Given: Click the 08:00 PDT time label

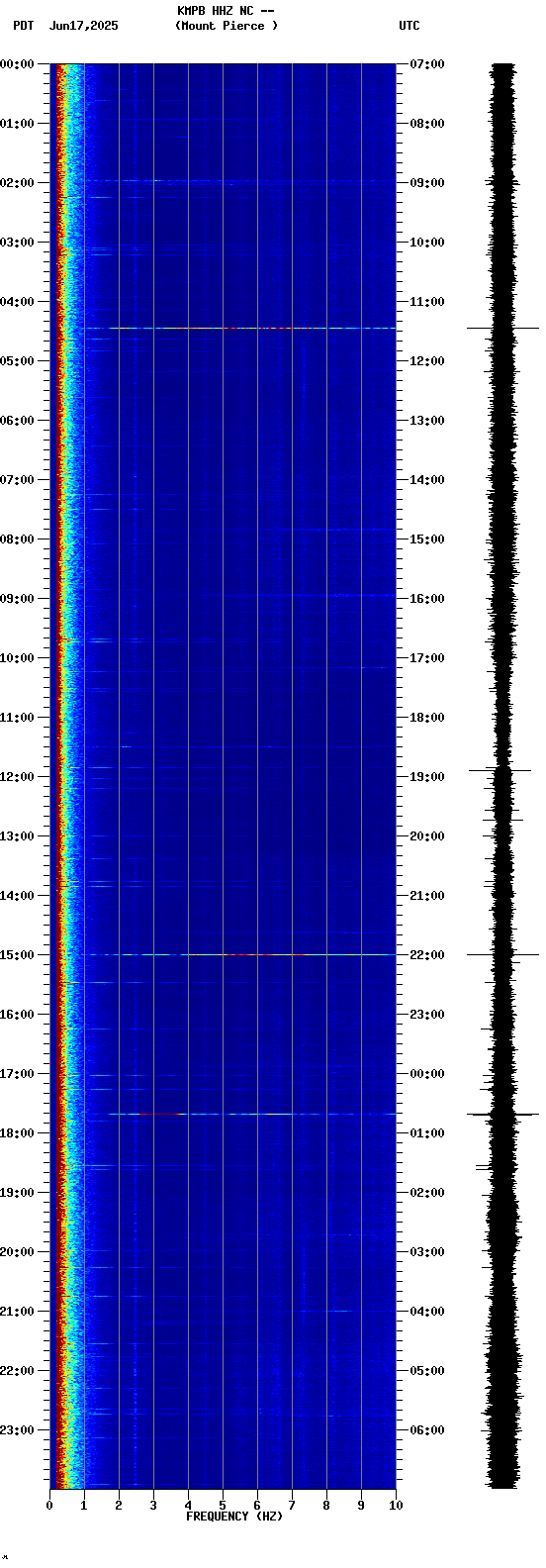Looking at the screenshot, I should click(x=17, y=539).
